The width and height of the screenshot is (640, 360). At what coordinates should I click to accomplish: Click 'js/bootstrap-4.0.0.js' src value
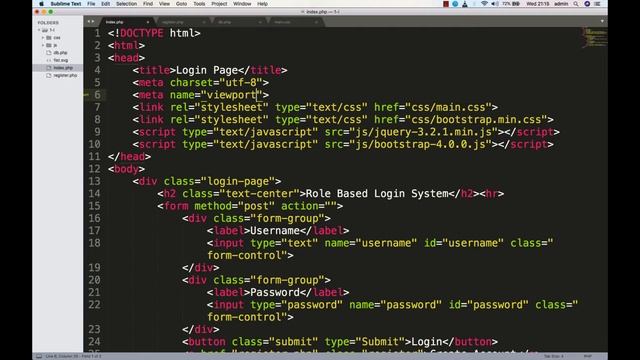click(420, 144)
